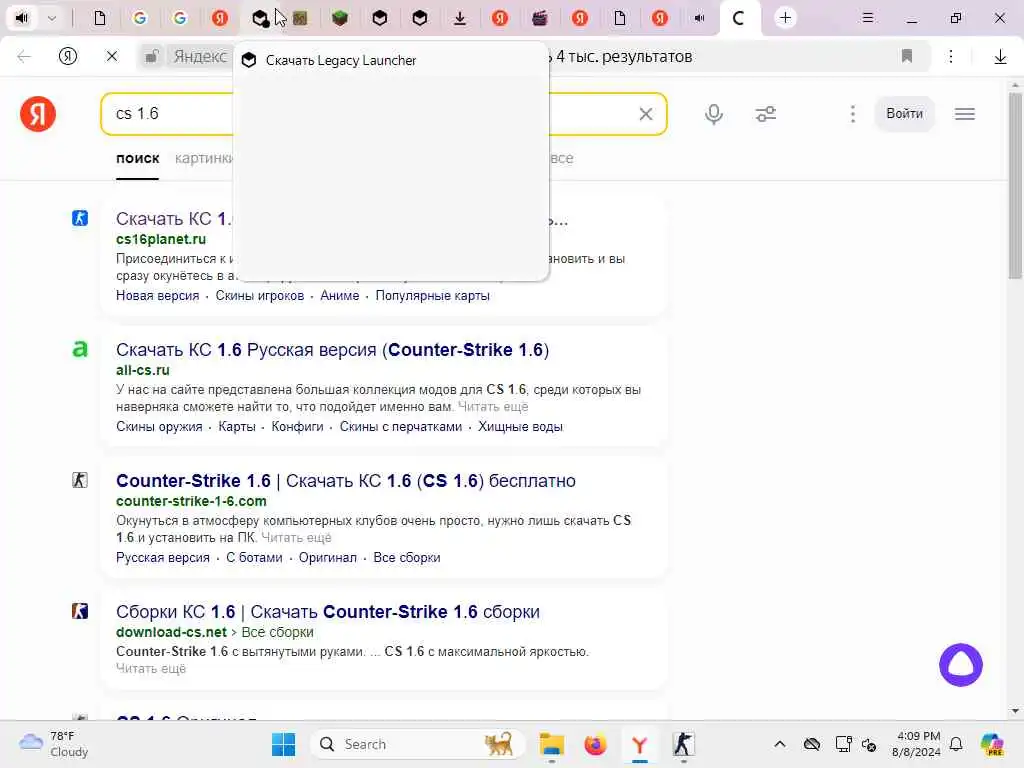Open the Yandex Browser main menu icon
1024x768 pixels.
[x=867, y=18]
